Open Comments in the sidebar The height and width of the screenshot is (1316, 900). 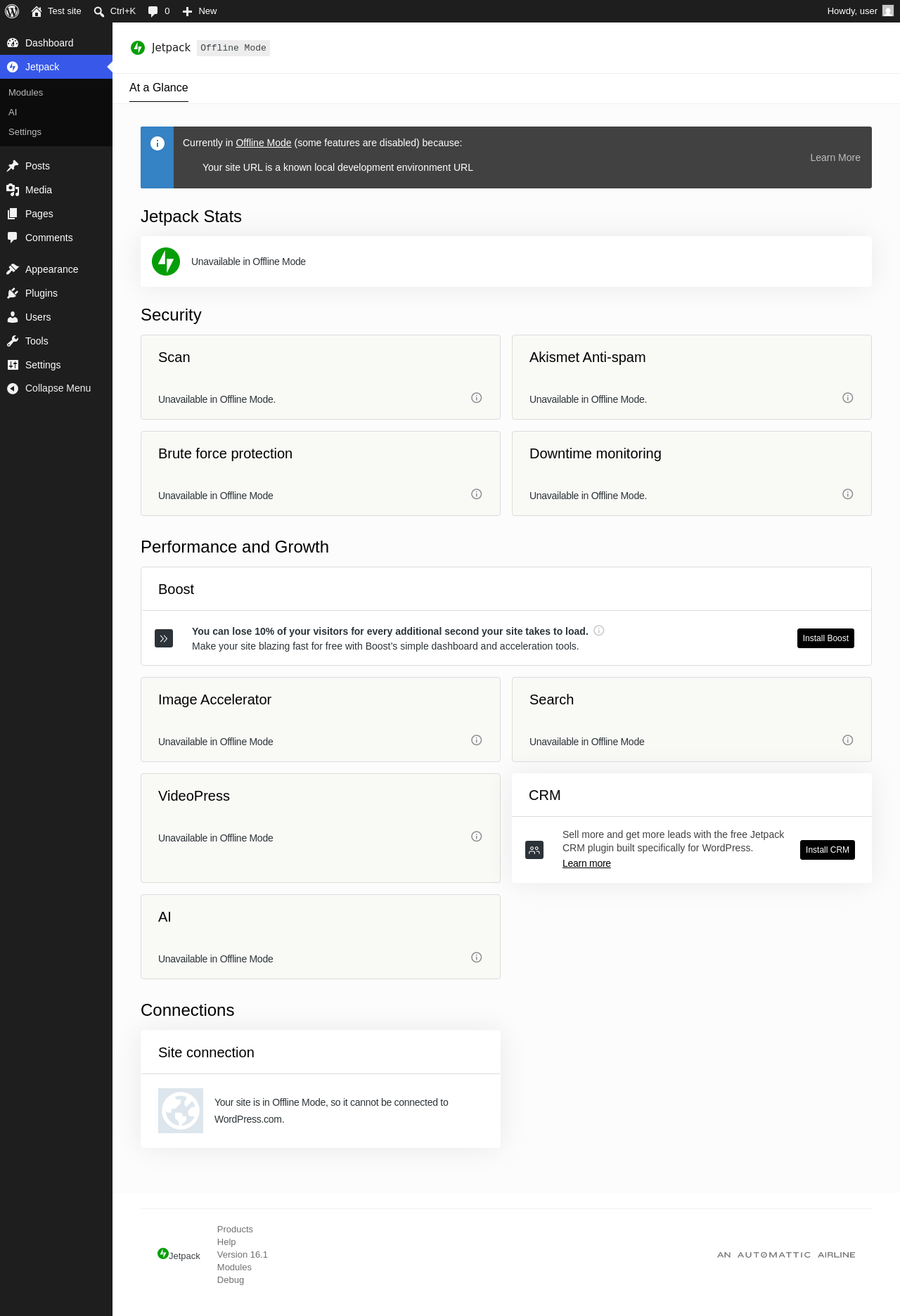click(x=56, y=238)
